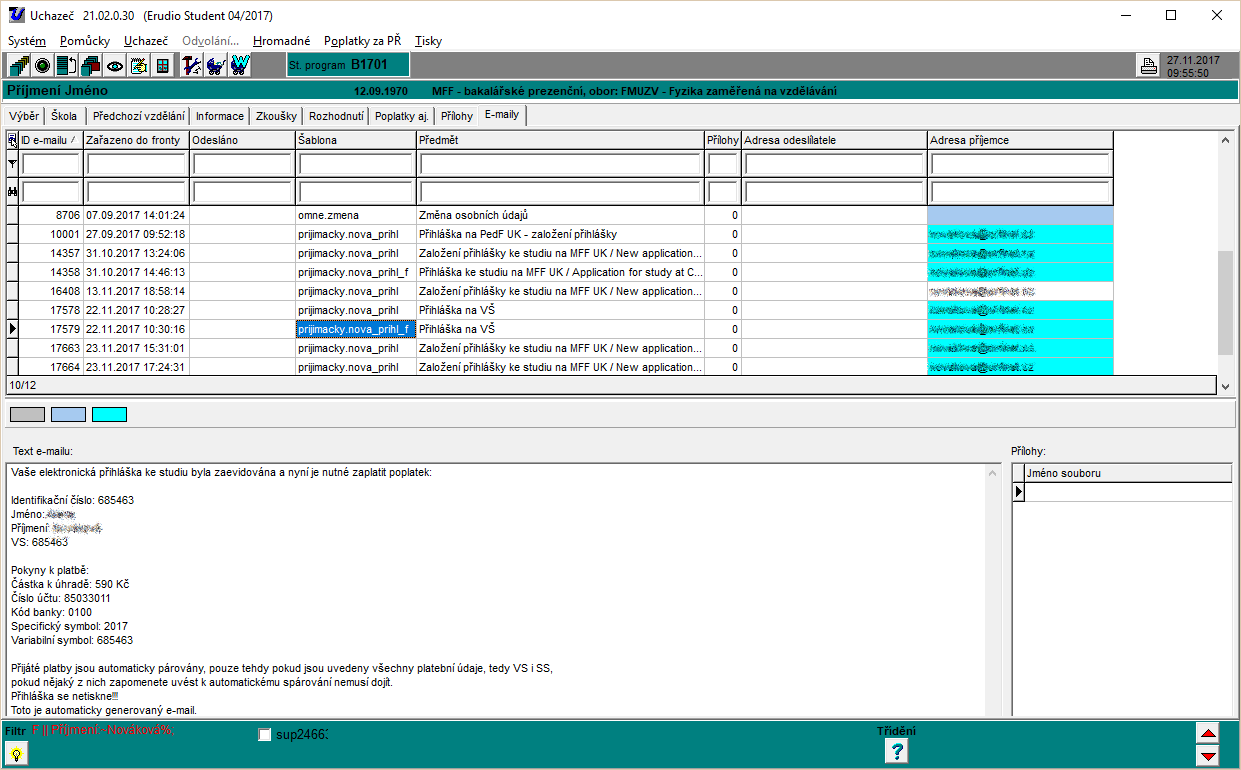The image size is (1241, 770).
Task: Sort by the Zařazeno do fronty column header
Action: tap(135, 140)
